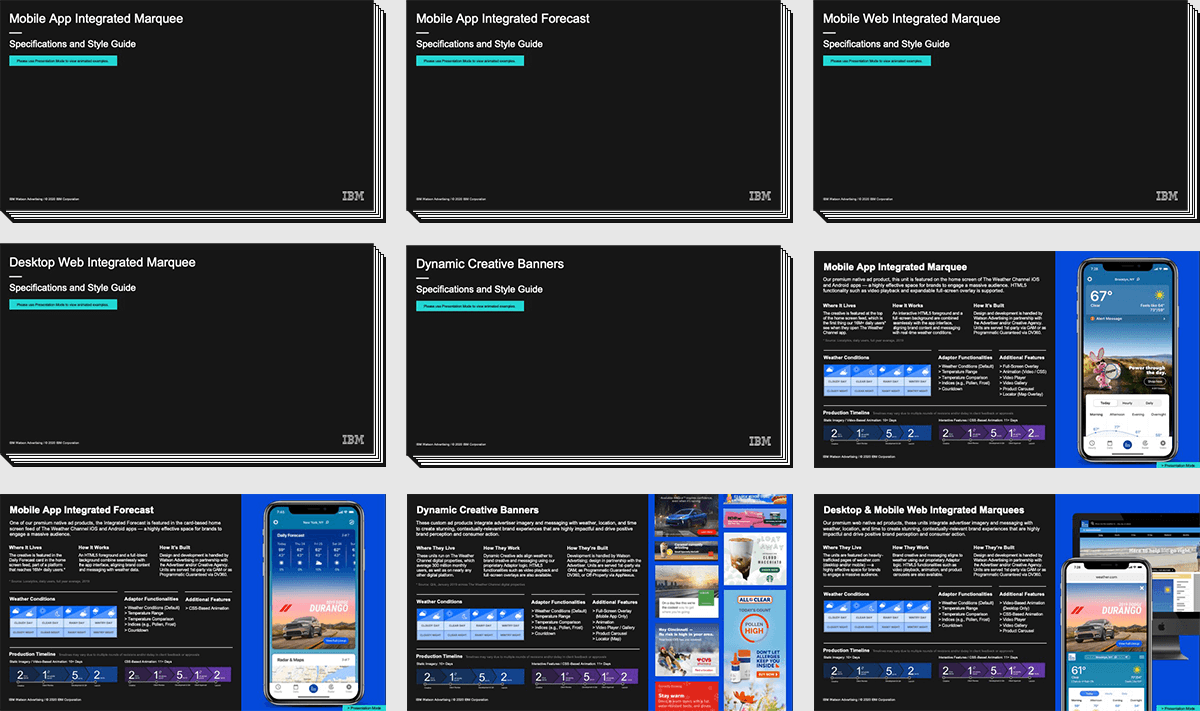Viewport: 1200px width, 711px height.
Task: Select the Hourly tab on Marquee phone
Action: (x=1127, y=402)
